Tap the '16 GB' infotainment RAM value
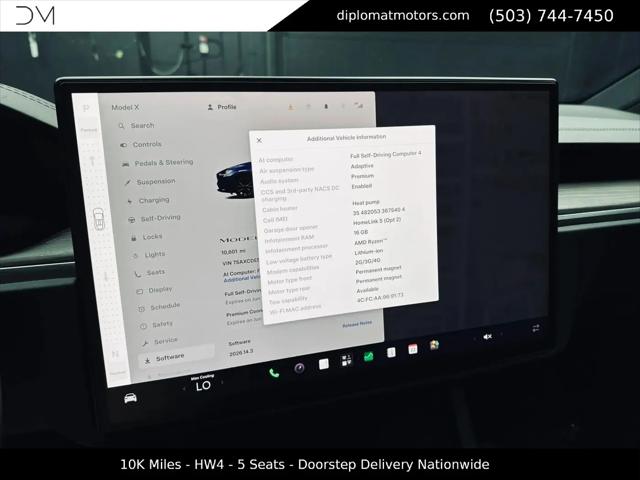640x480 pixels. (361, 232)
